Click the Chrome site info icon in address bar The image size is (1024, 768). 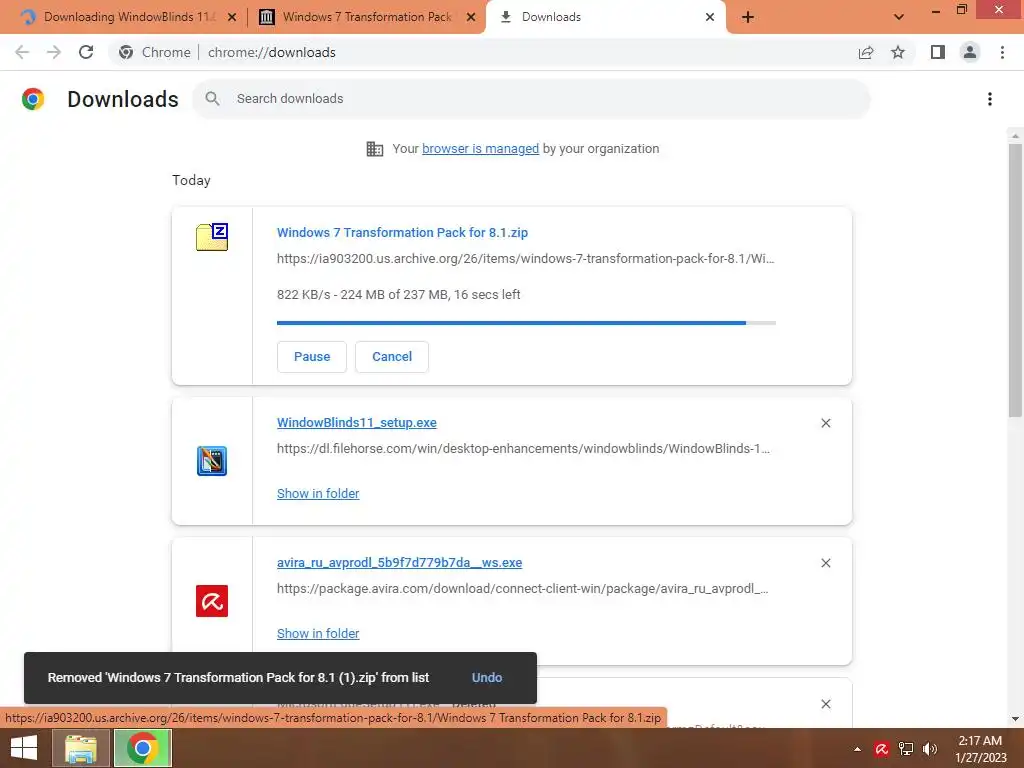click(x=126, y=52)
